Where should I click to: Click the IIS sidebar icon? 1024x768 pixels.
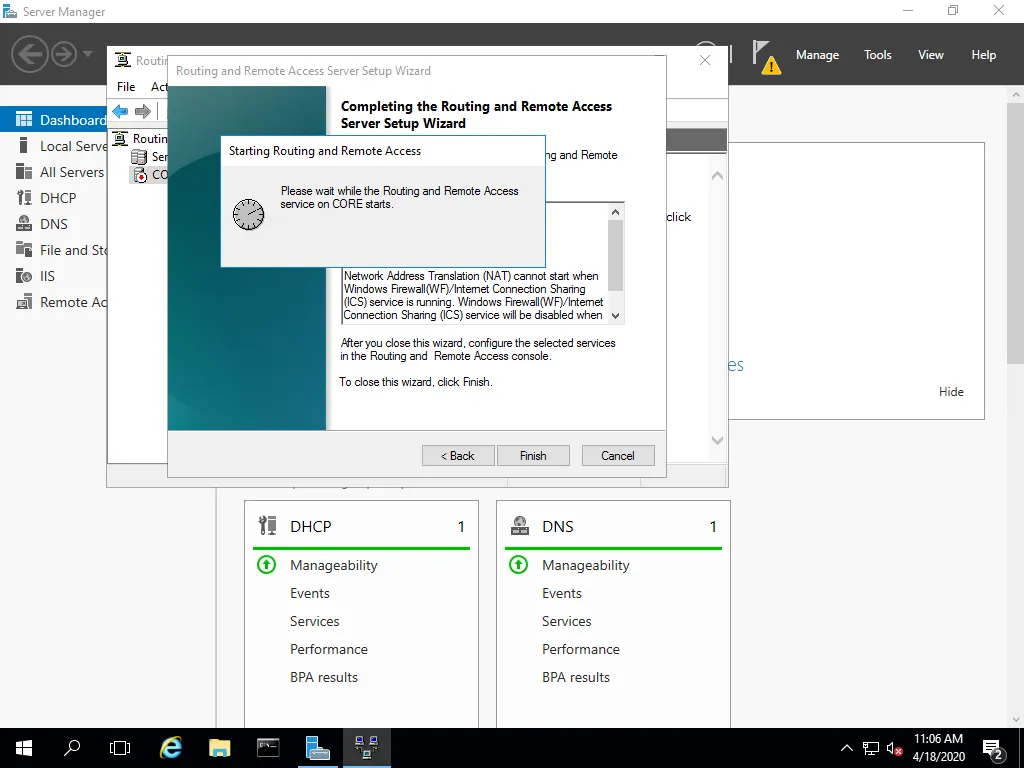(24, 276)
